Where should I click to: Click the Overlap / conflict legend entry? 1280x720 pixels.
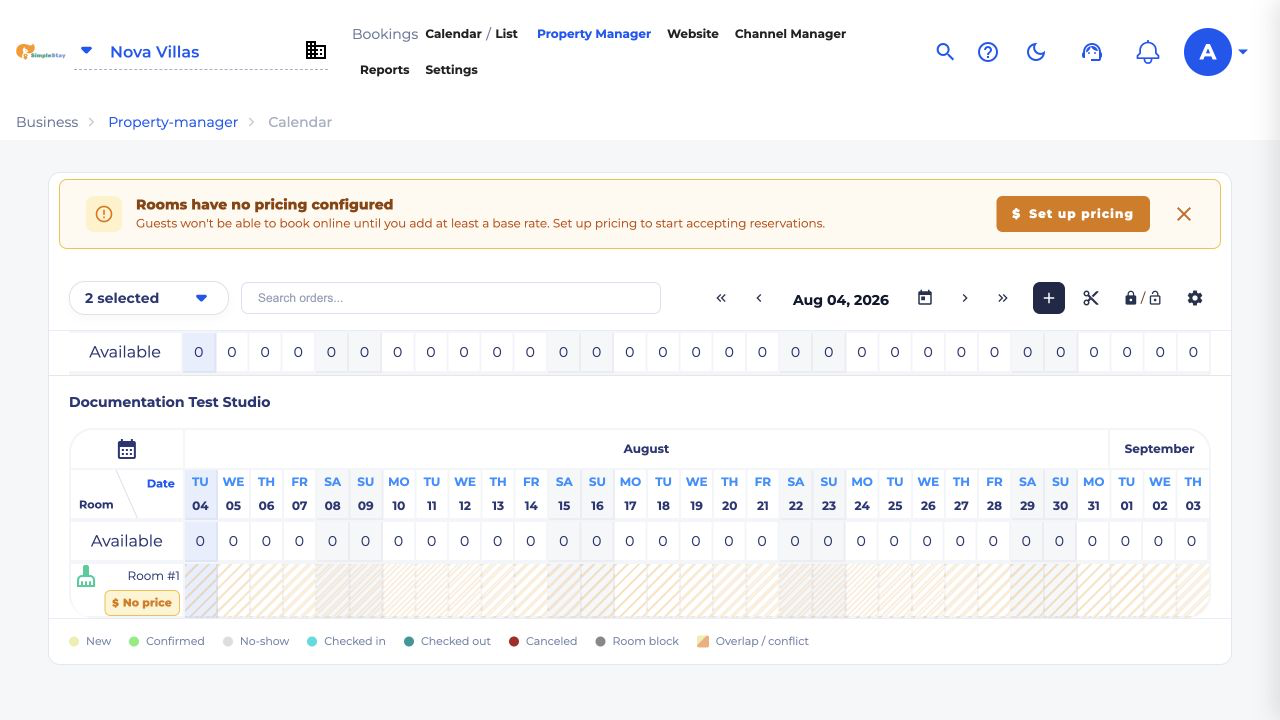coord(753,641)
